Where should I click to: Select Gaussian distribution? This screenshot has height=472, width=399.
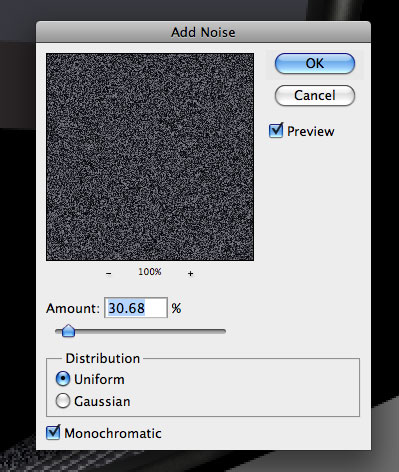[63, 401]
